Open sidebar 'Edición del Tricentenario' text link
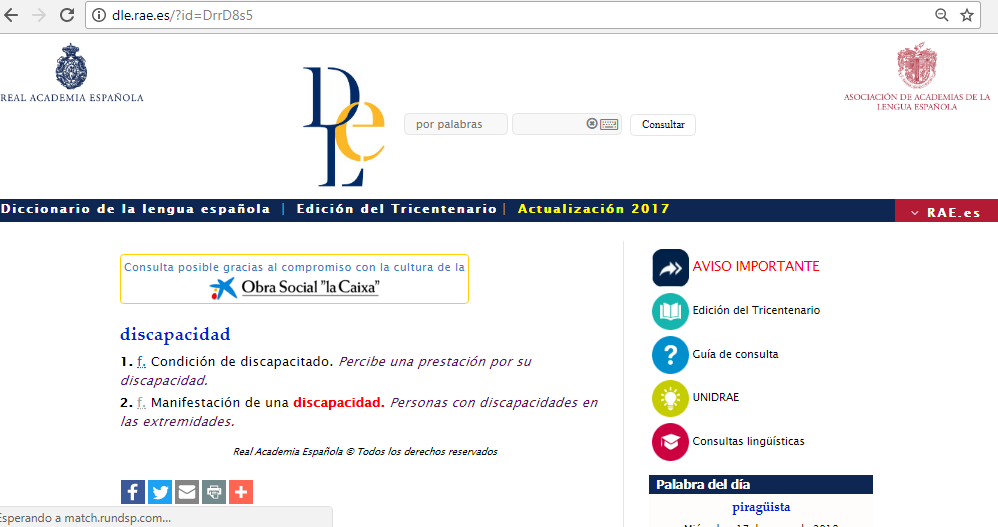 (x=756, y=310)
